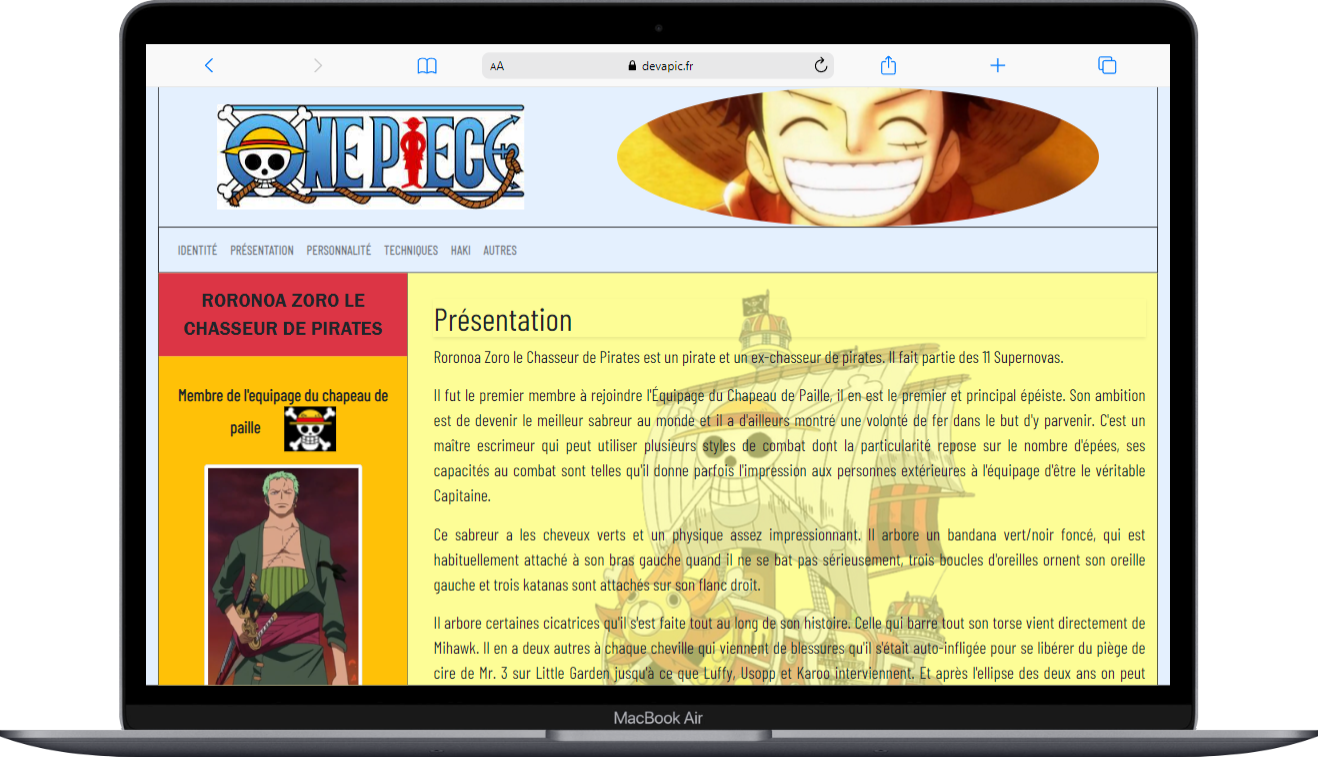Click the Safari back arrow
The height and width of the screenshot is (757, 1318).
pyautogui.click(x=209, y=66)
